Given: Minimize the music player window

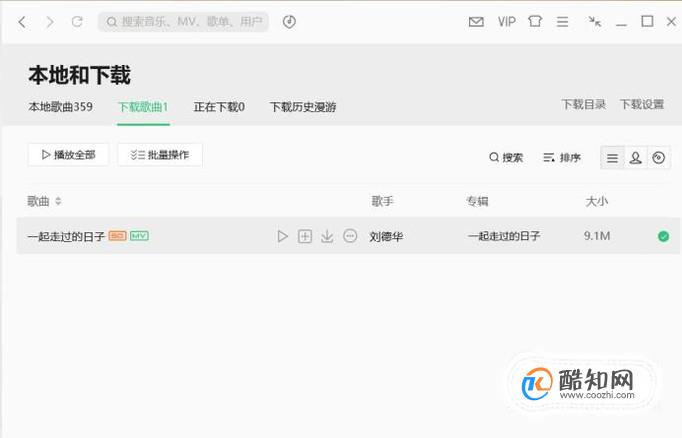Looking at the screenshot, I should pos(621,25).
